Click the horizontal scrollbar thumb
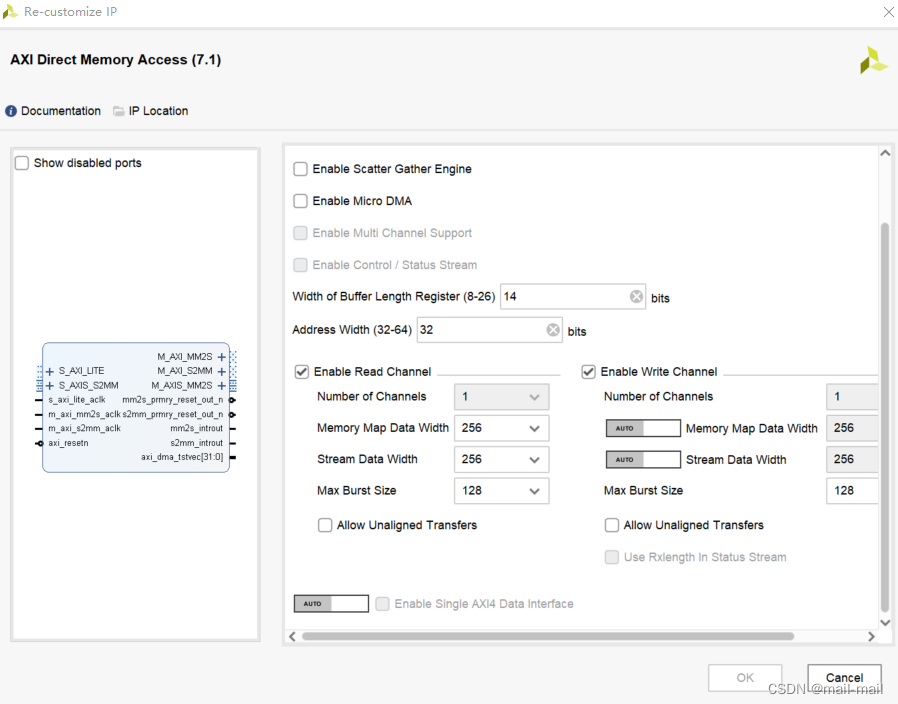The height and width of the screenshot is (704, 898). coord(548,636)
